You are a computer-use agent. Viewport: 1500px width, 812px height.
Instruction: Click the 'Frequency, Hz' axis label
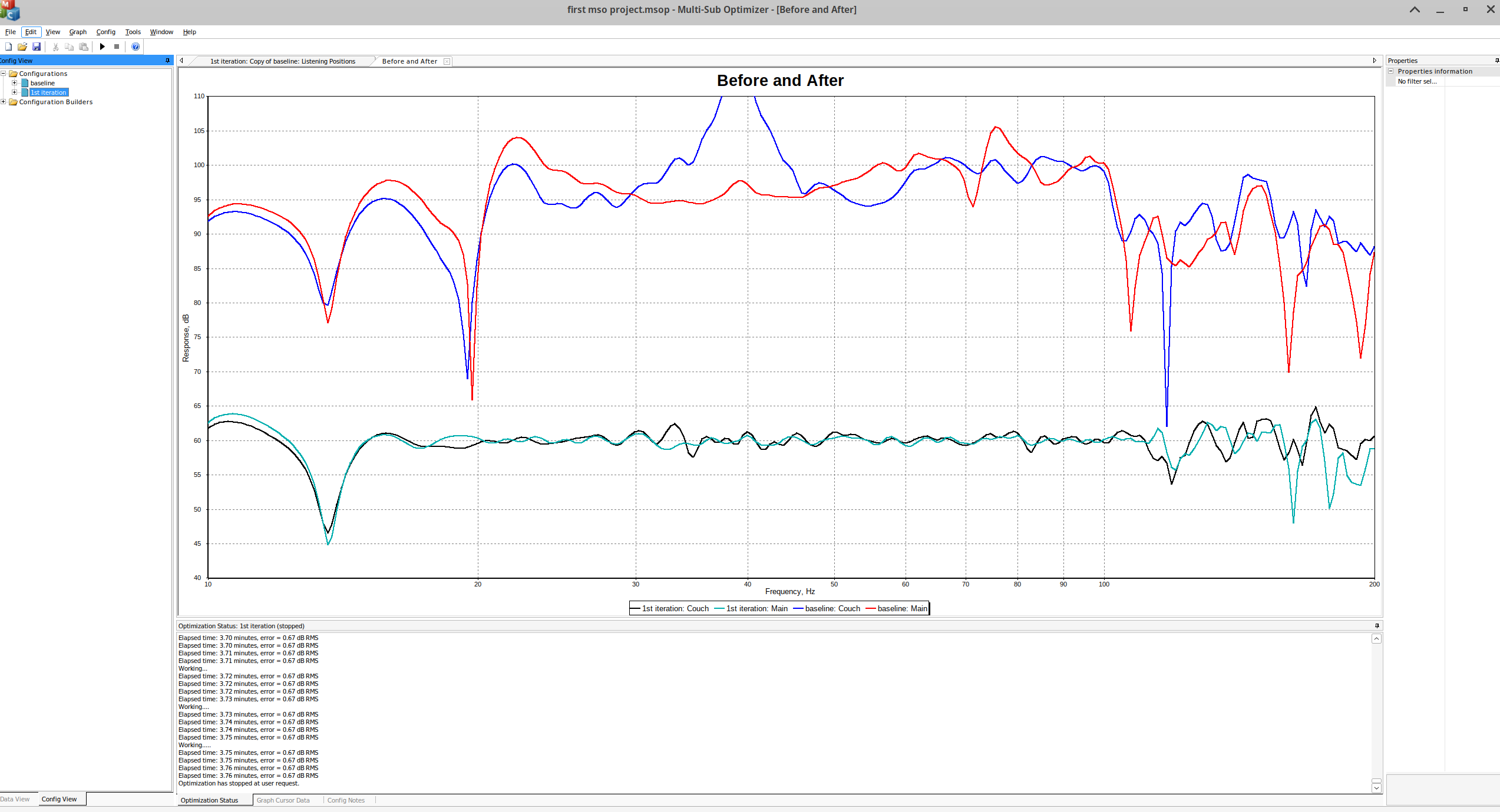pyautogui.click(x=789, y=591)
